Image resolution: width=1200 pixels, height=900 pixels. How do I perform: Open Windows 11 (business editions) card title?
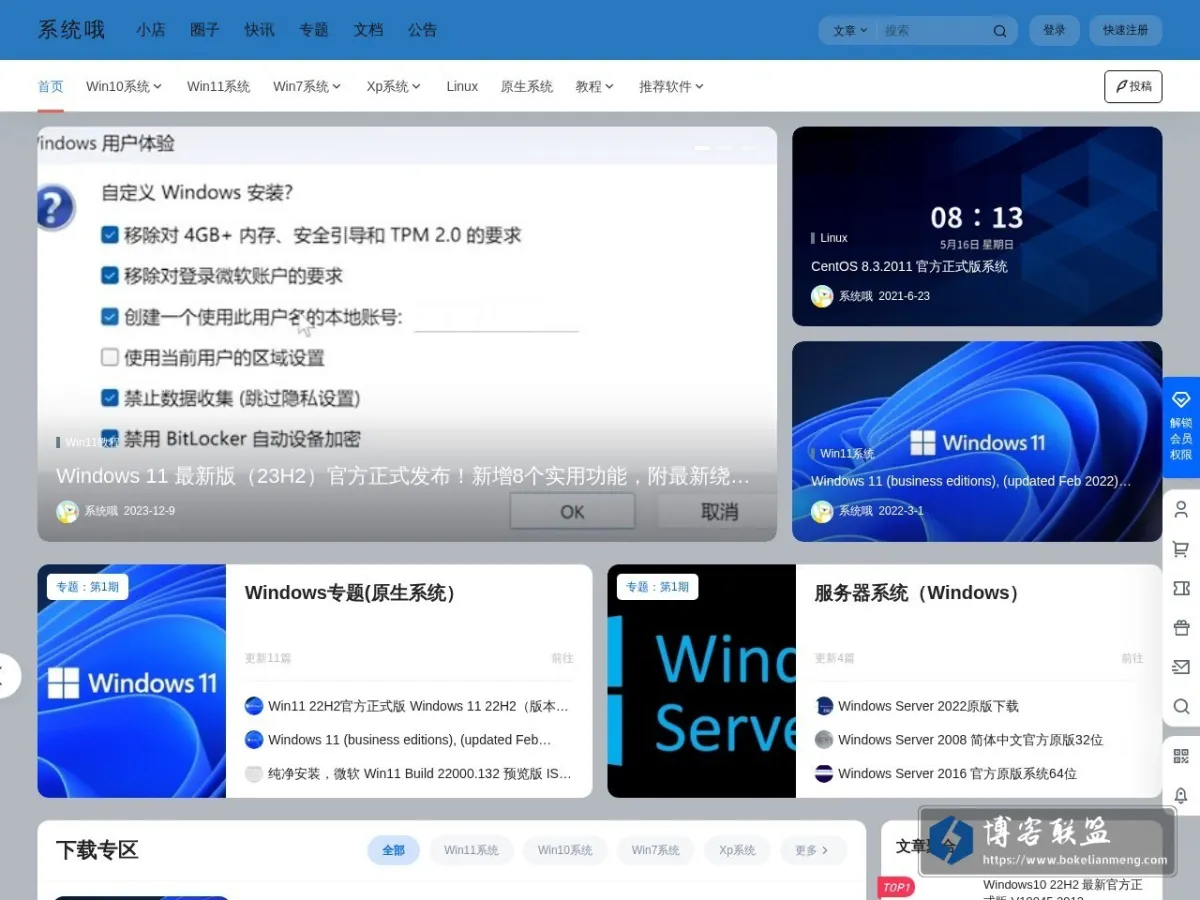pos(971,481)
